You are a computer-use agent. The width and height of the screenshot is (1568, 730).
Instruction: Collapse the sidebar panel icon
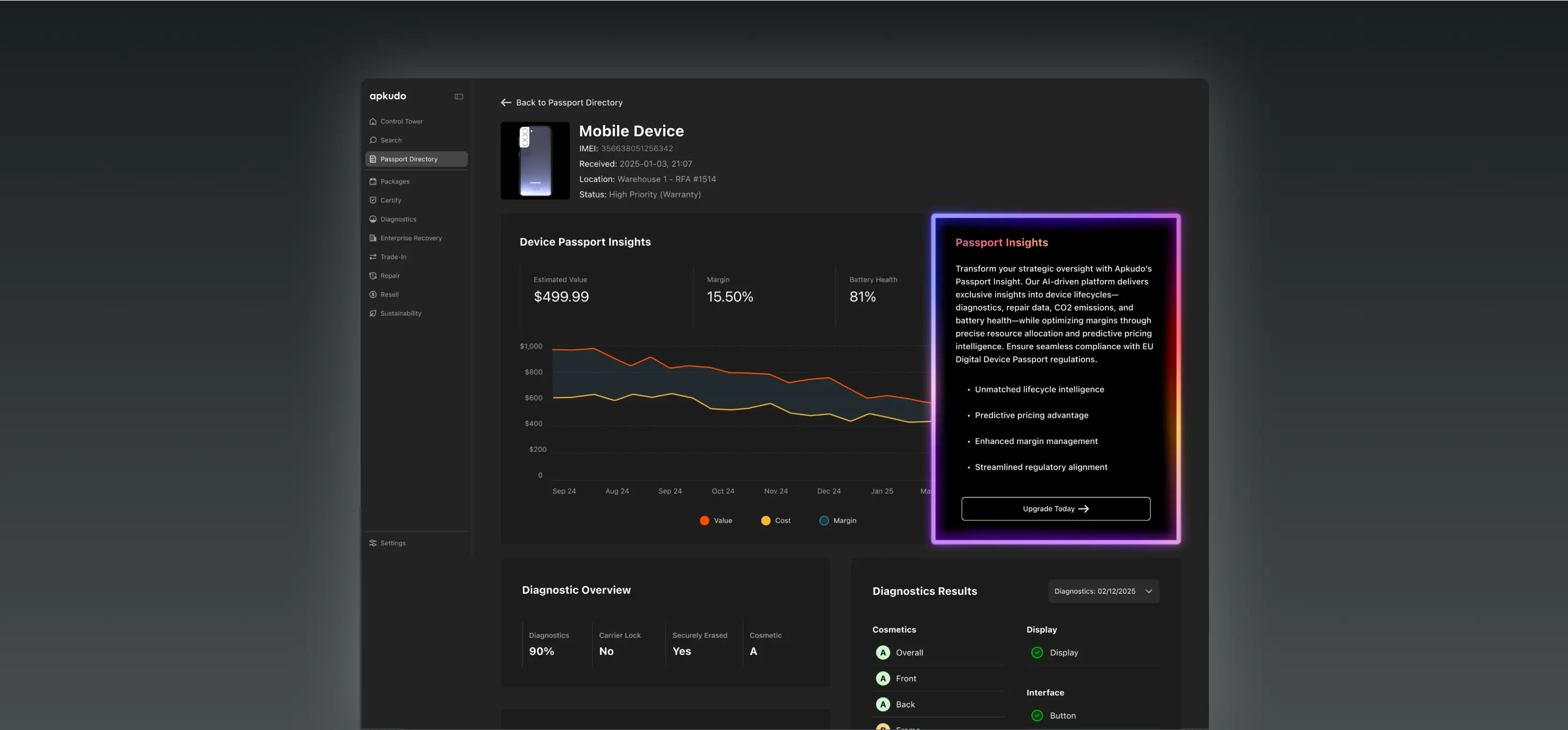pos(459,97)
